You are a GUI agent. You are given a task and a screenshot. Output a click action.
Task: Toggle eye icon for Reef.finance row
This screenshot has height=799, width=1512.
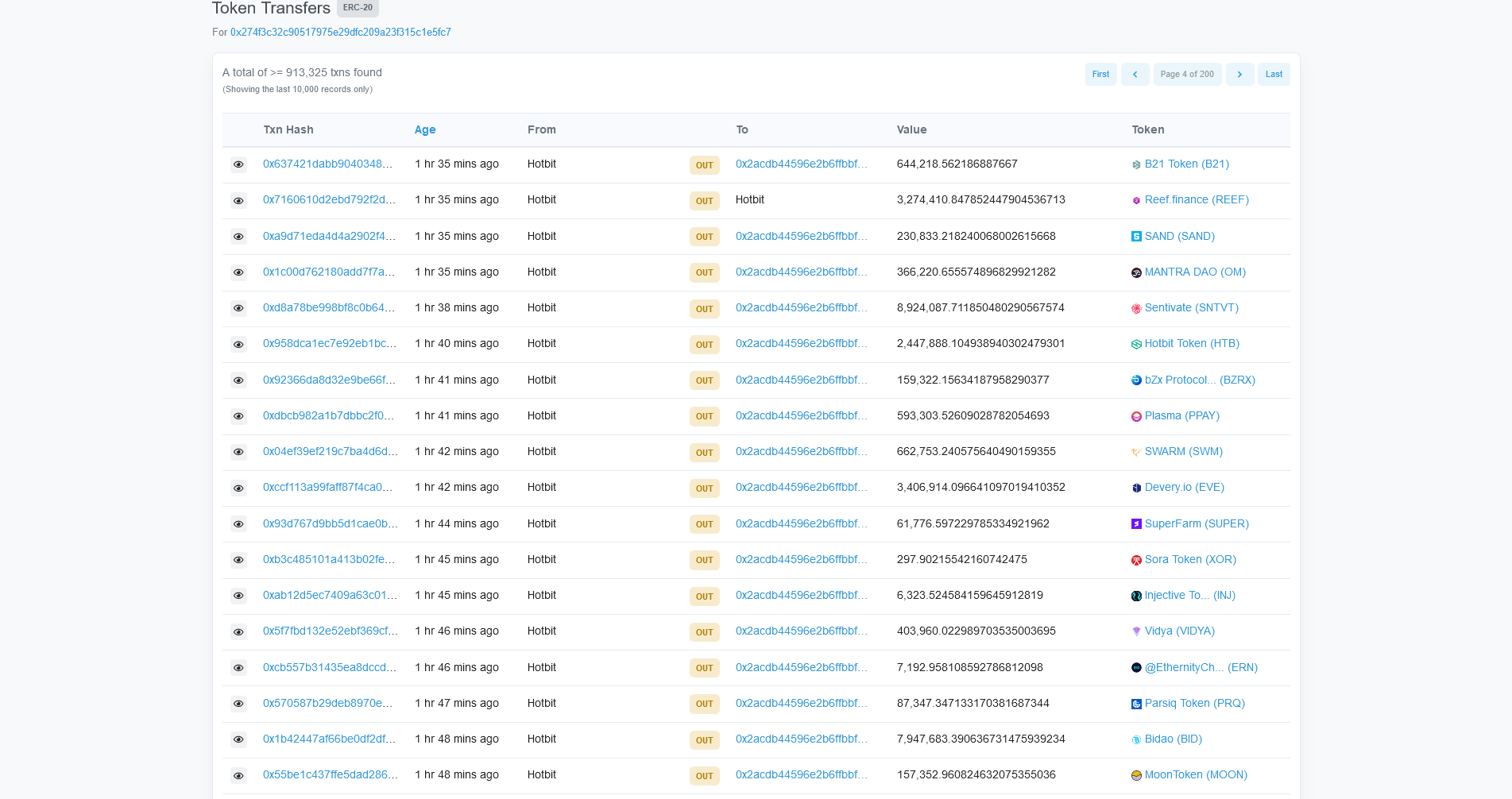click(x=238, y=201)
